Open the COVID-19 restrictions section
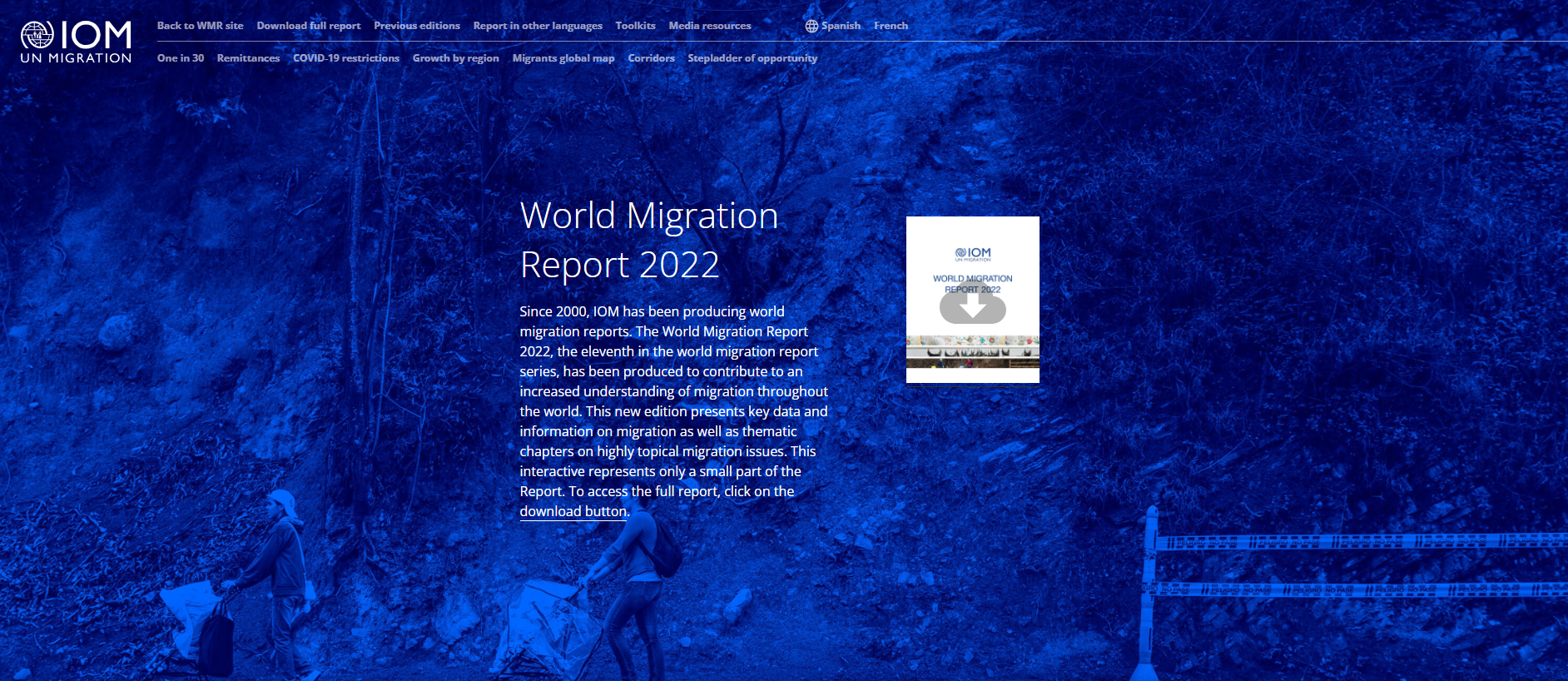This screenshot has height=681, width=1568. 345,58
